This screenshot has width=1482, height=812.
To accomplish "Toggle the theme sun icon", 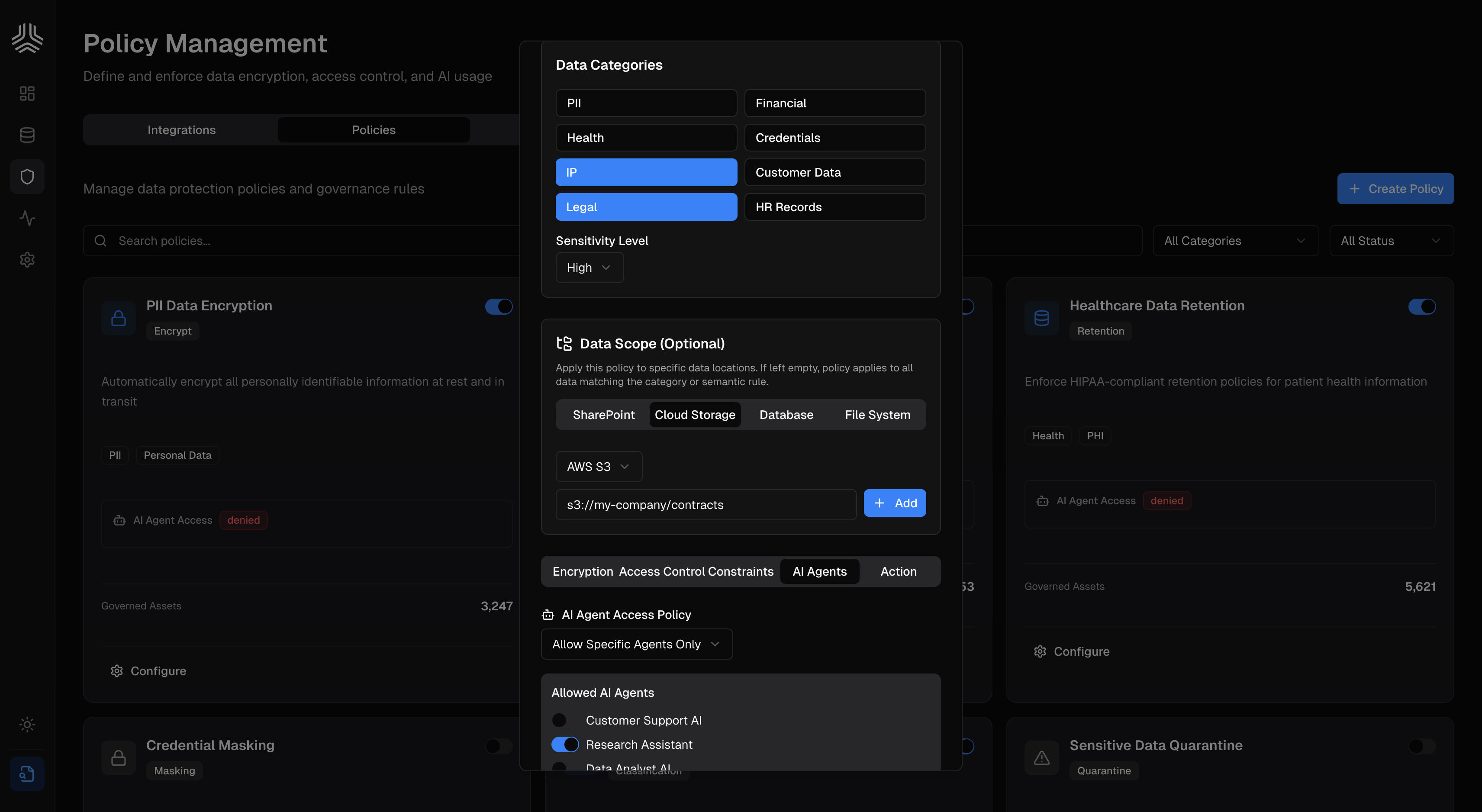I will tap(27, 724).
